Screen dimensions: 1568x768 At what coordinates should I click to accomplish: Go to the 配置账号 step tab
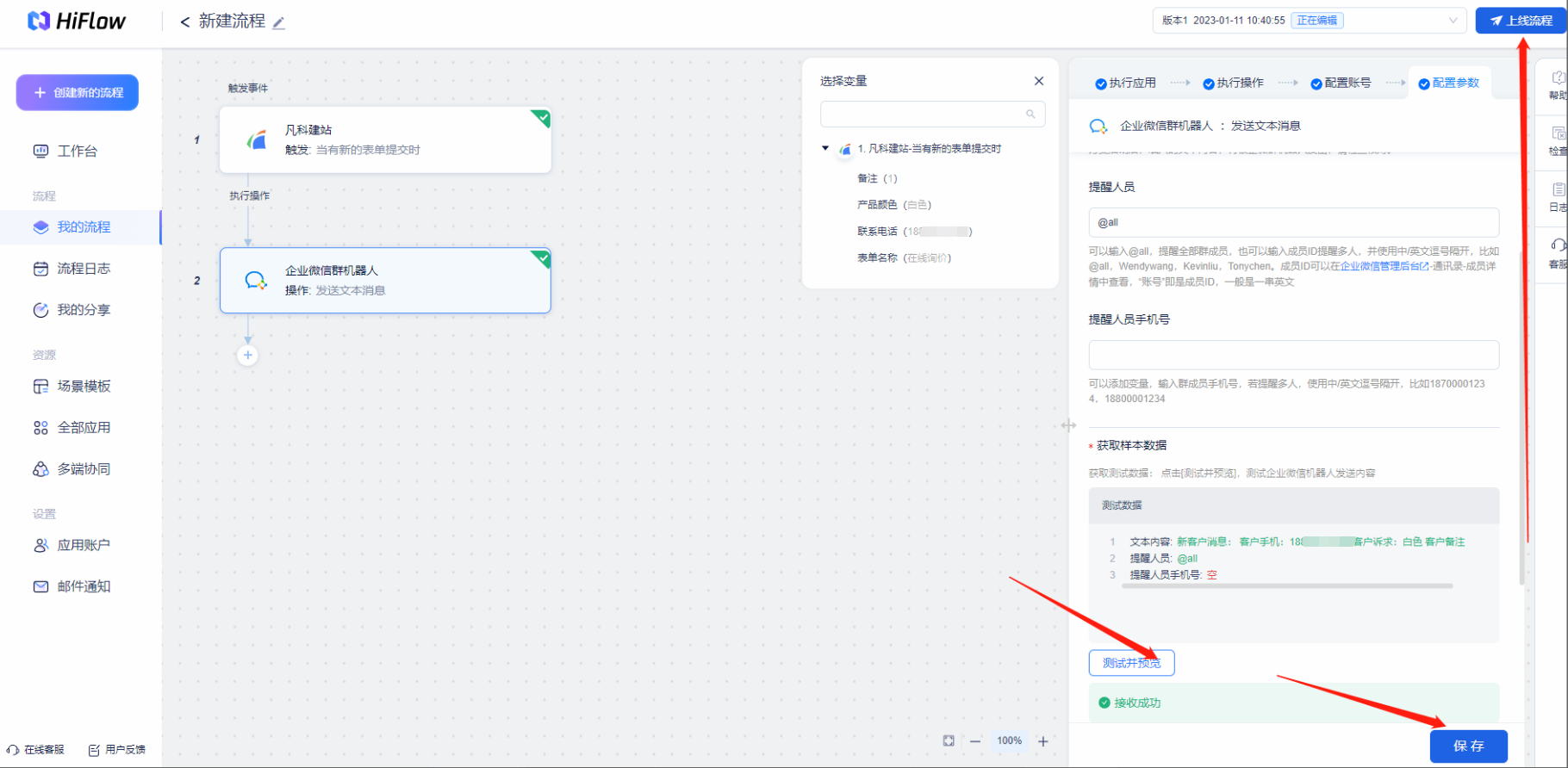[1341, 84]
